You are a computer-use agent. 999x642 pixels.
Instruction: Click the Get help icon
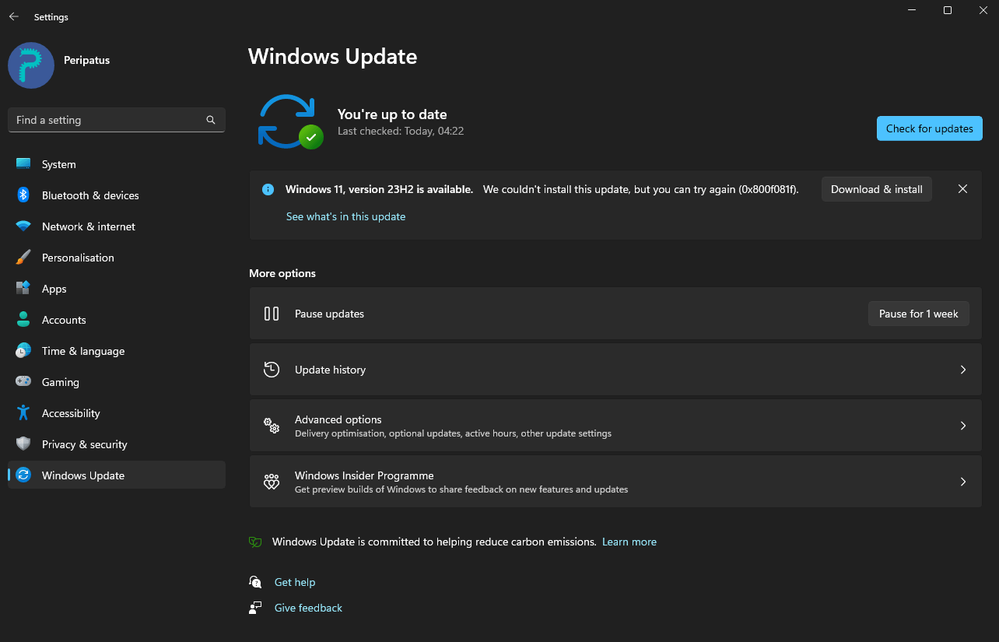[255, 581]
